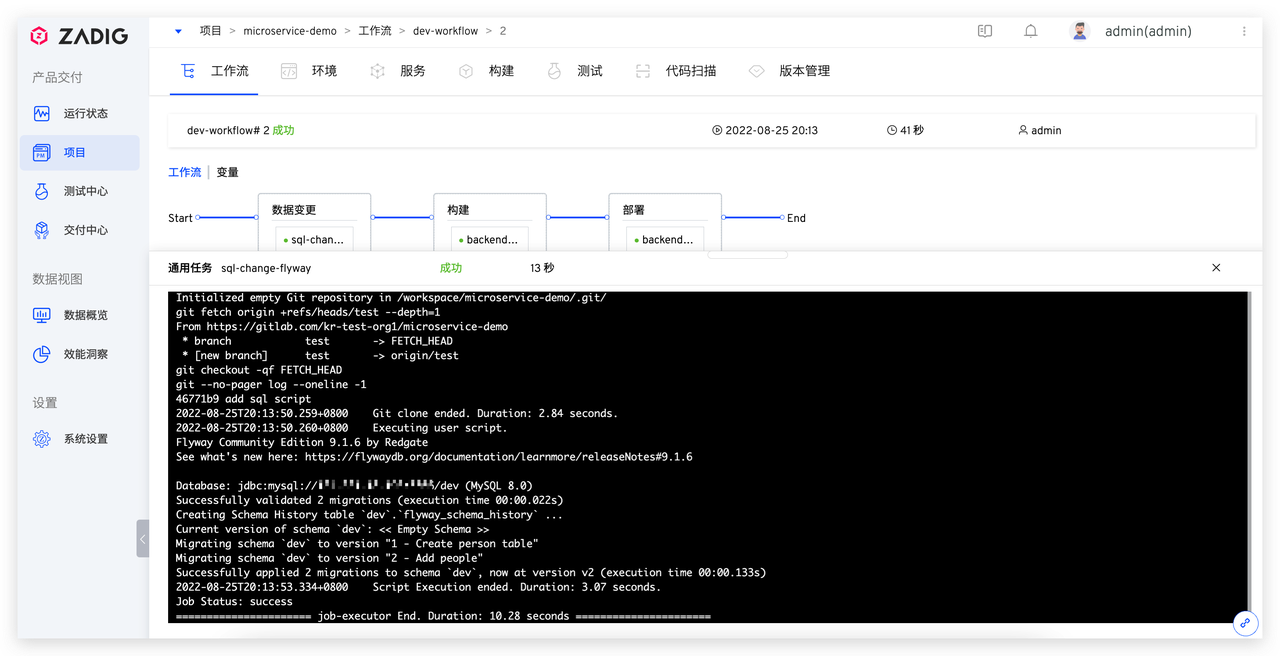This screenshot has width=1280, height=656.
Task: Go to 工作流 in the breadcrumb
Action: click(x=375, y=31)
